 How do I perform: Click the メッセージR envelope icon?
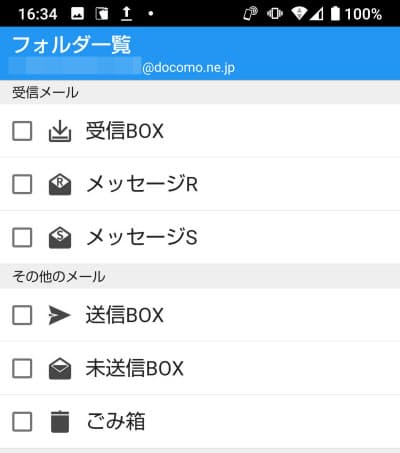tap(60, 184)
